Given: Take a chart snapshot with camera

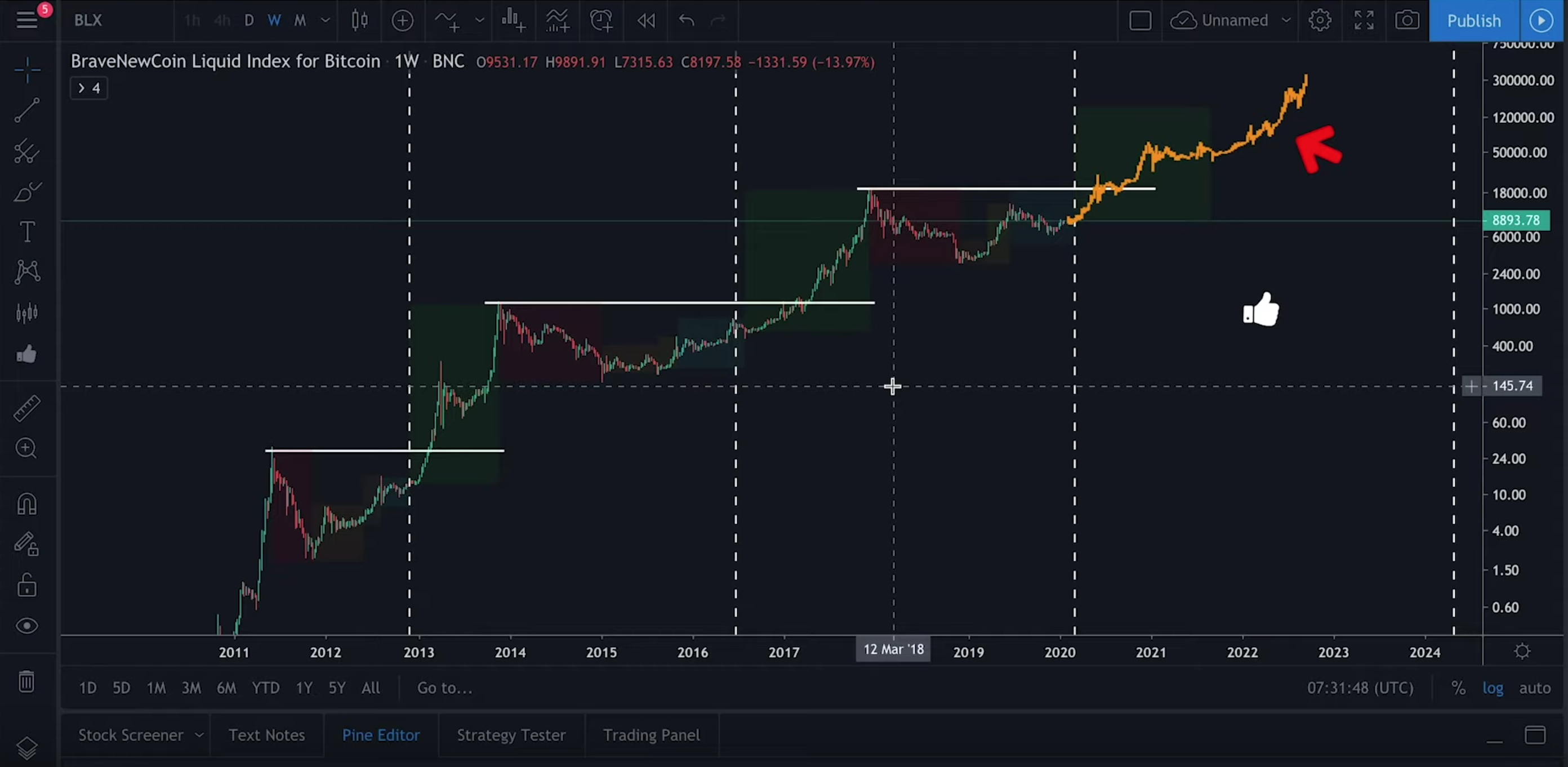Looking at the screenshot, I should [x=1407, y=21].
